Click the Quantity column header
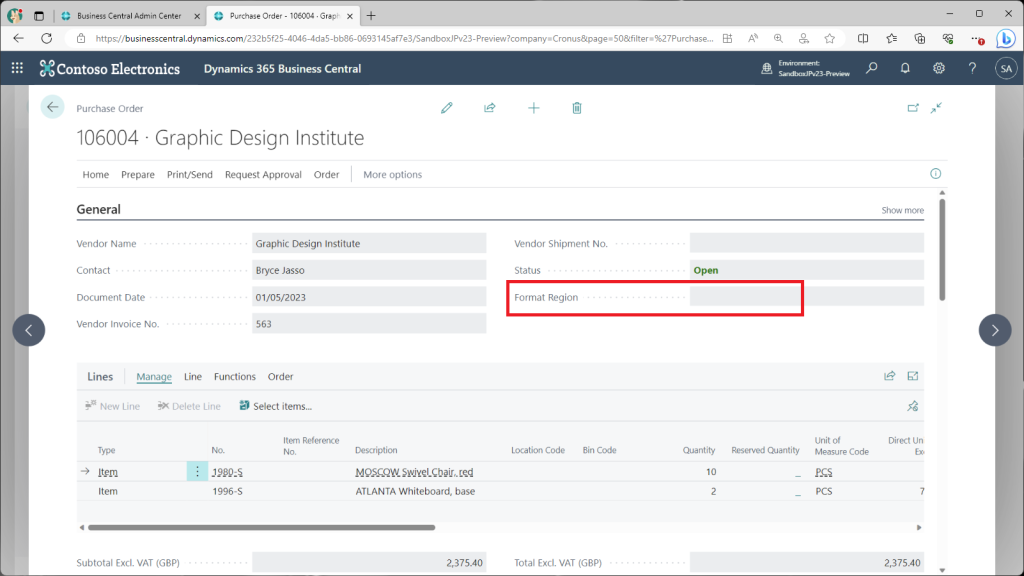This screenshot has height=576, width=1024. pyautogui.click(x=699, y=450)
